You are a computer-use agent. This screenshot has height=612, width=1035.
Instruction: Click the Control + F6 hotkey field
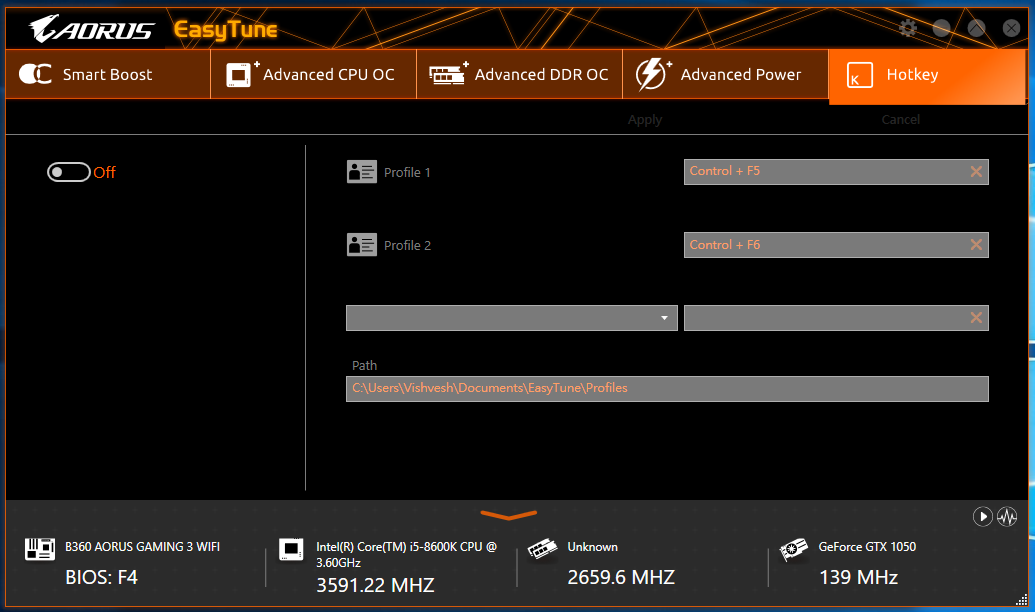pos(836,245)
